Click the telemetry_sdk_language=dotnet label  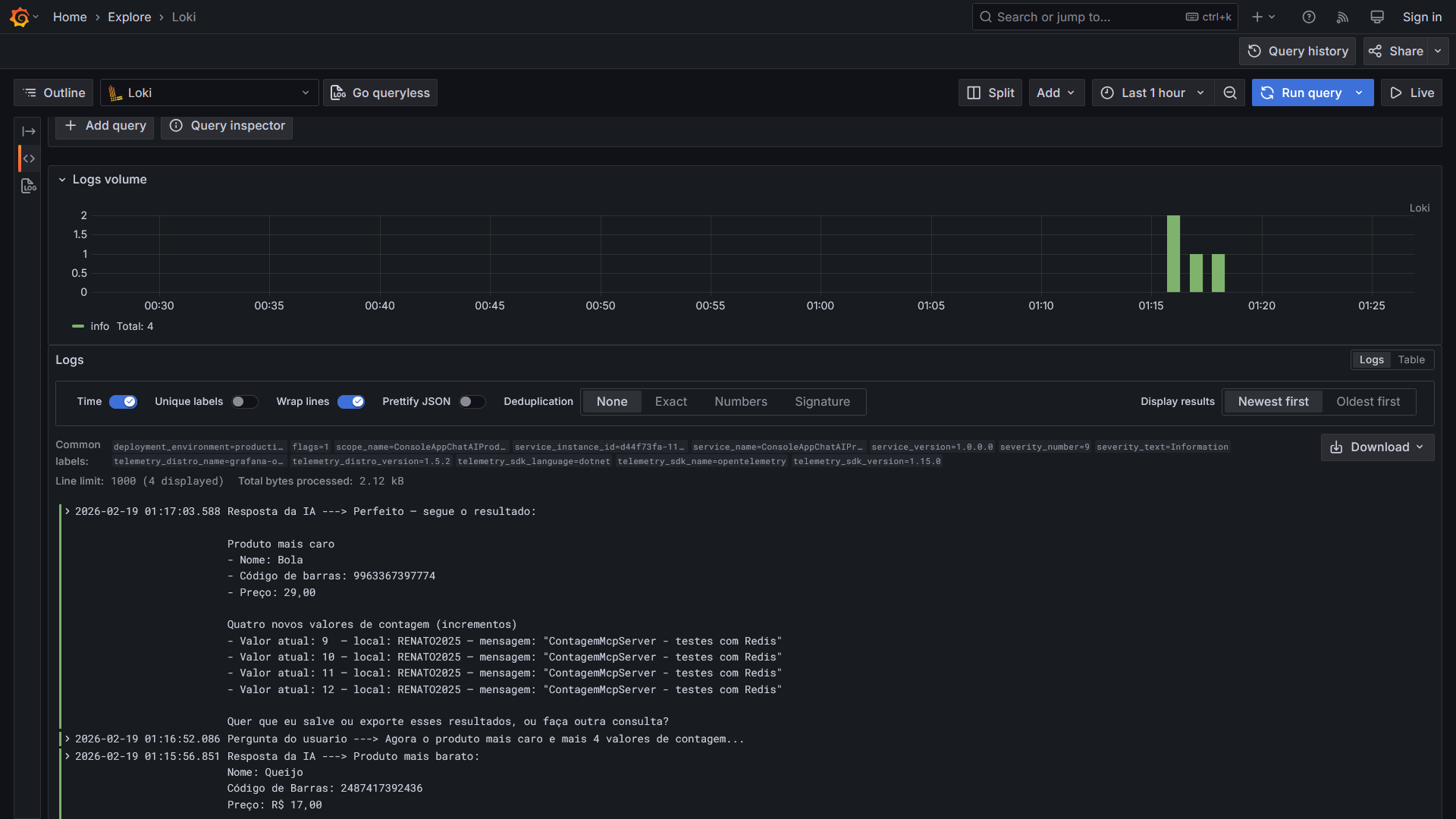[x=534, y=462]
